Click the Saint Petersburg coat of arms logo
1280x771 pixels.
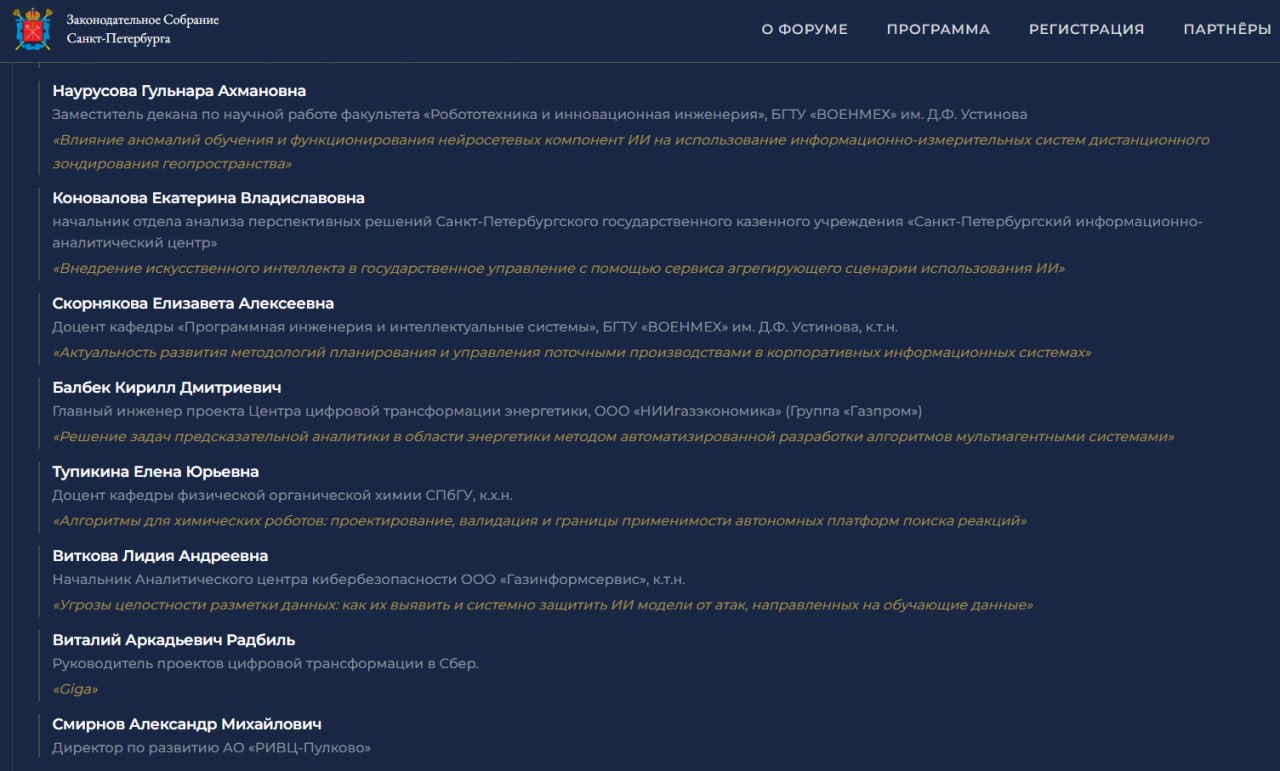[32, 29]
